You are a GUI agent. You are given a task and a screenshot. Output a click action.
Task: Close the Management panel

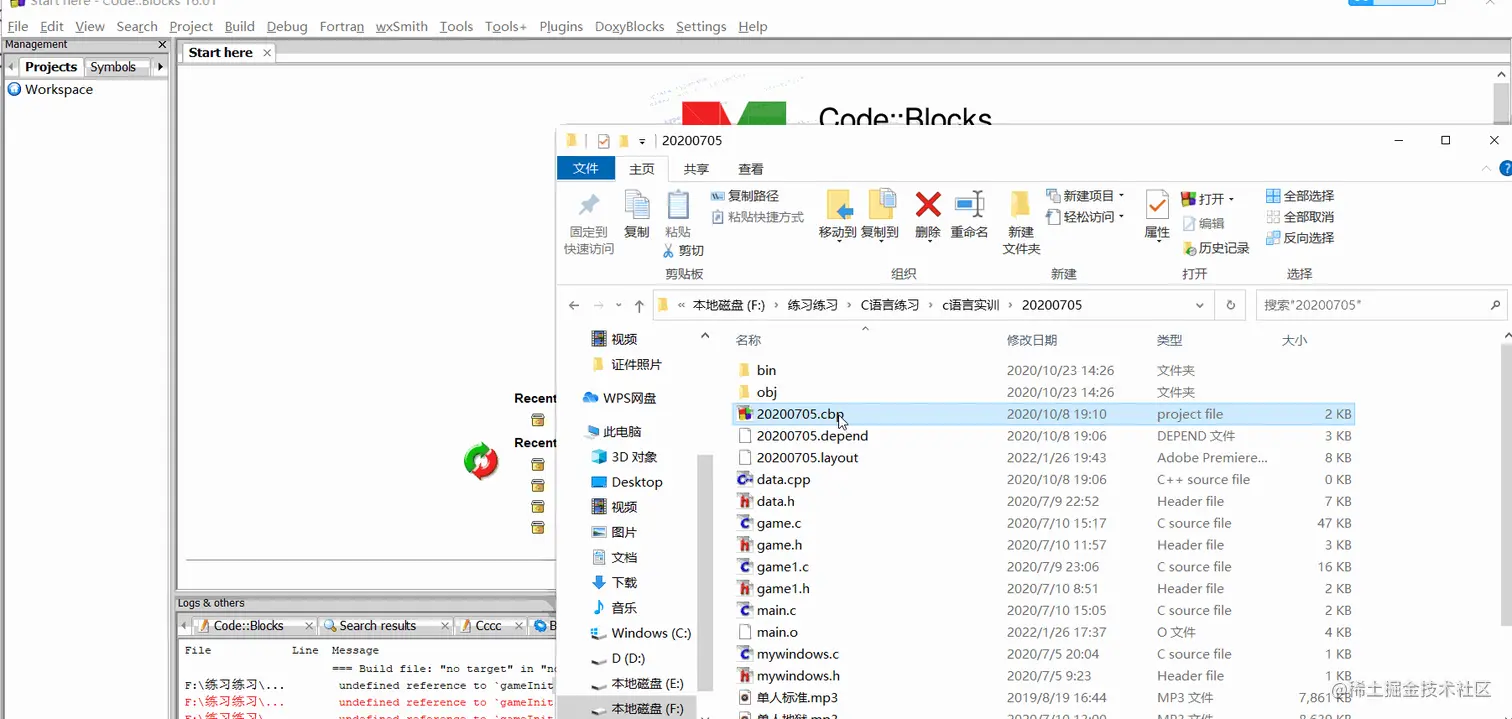tap(162, 45)
